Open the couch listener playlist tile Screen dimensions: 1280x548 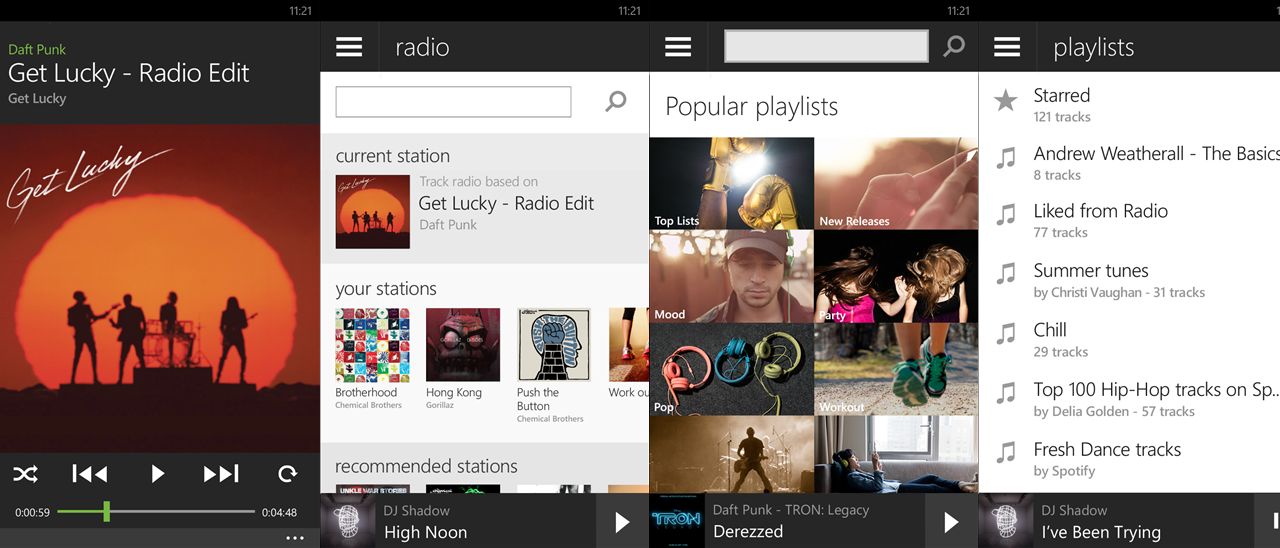pyautogui.click(x=896, y=454)
